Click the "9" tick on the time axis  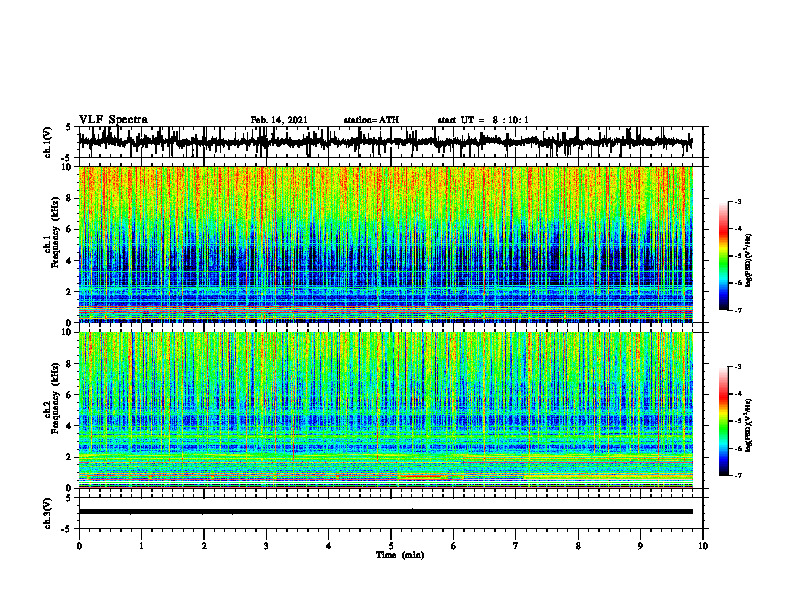coord(640,546)
